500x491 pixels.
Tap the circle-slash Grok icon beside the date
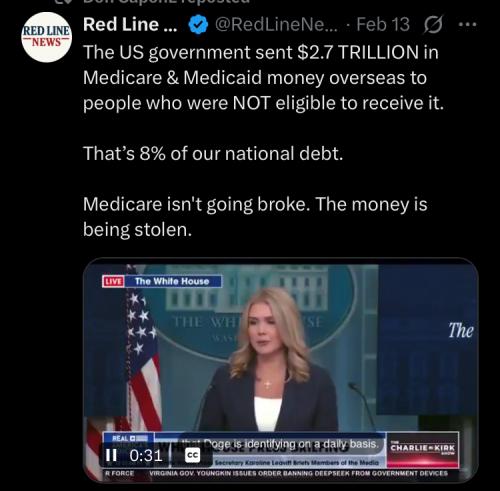click(x=433, y=25)
